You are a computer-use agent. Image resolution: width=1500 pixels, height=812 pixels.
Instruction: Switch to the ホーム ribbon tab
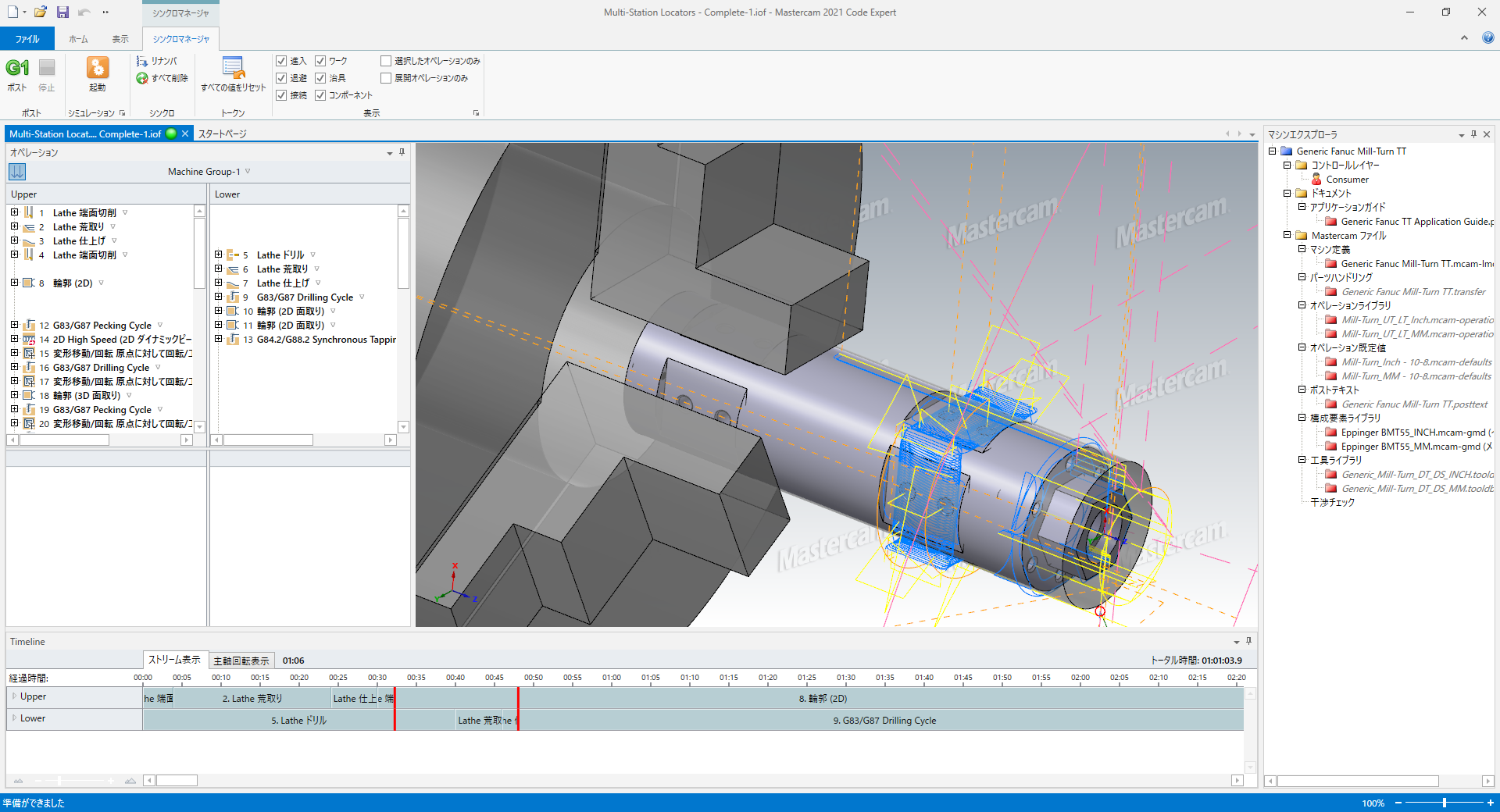pyautogui.click(x=78, y=39)
